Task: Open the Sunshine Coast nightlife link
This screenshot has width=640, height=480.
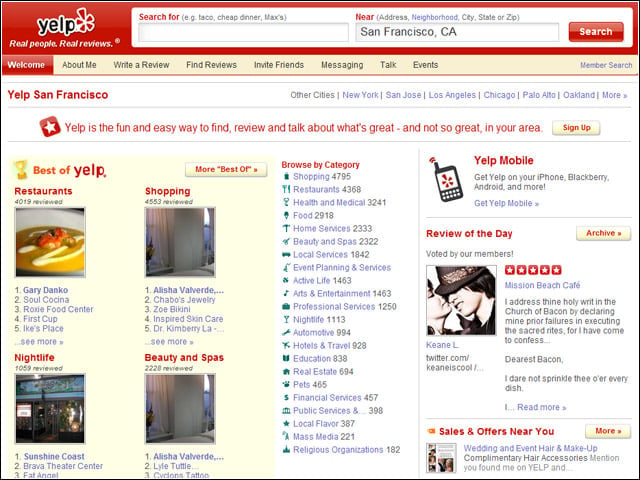Action: click(54, 457)
